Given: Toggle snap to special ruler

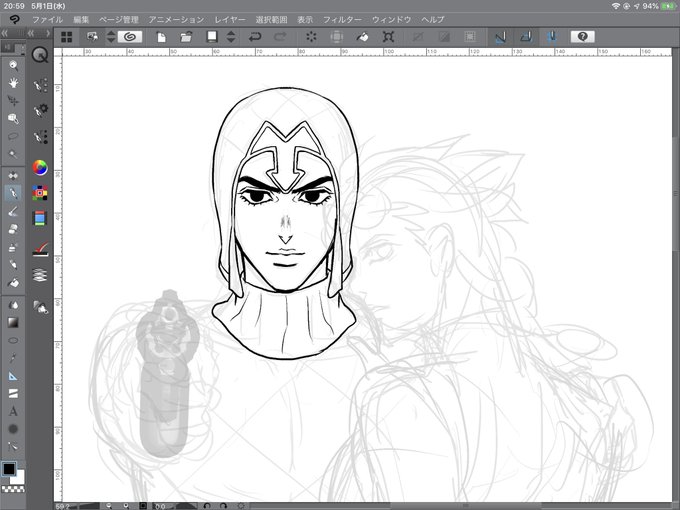Looking at the screenshot, I should pos(526,37).
